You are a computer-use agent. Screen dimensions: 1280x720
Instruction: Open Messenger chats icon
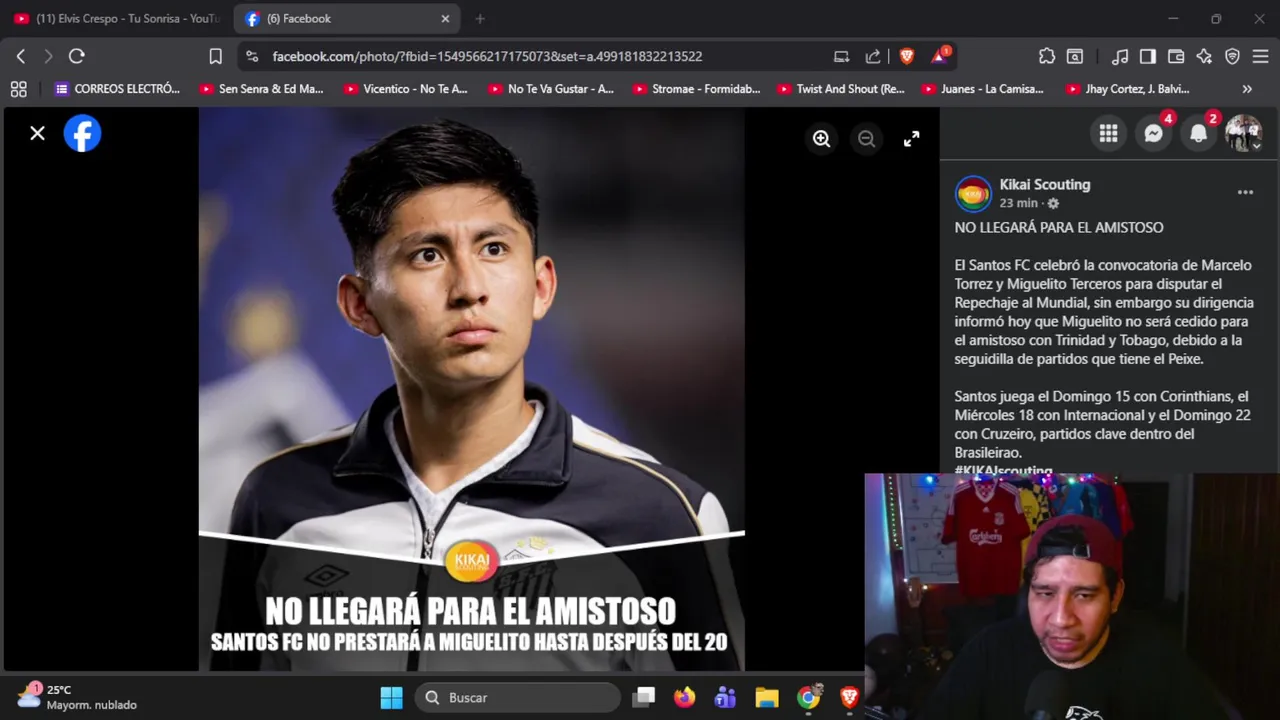[x=1153, y=134]
